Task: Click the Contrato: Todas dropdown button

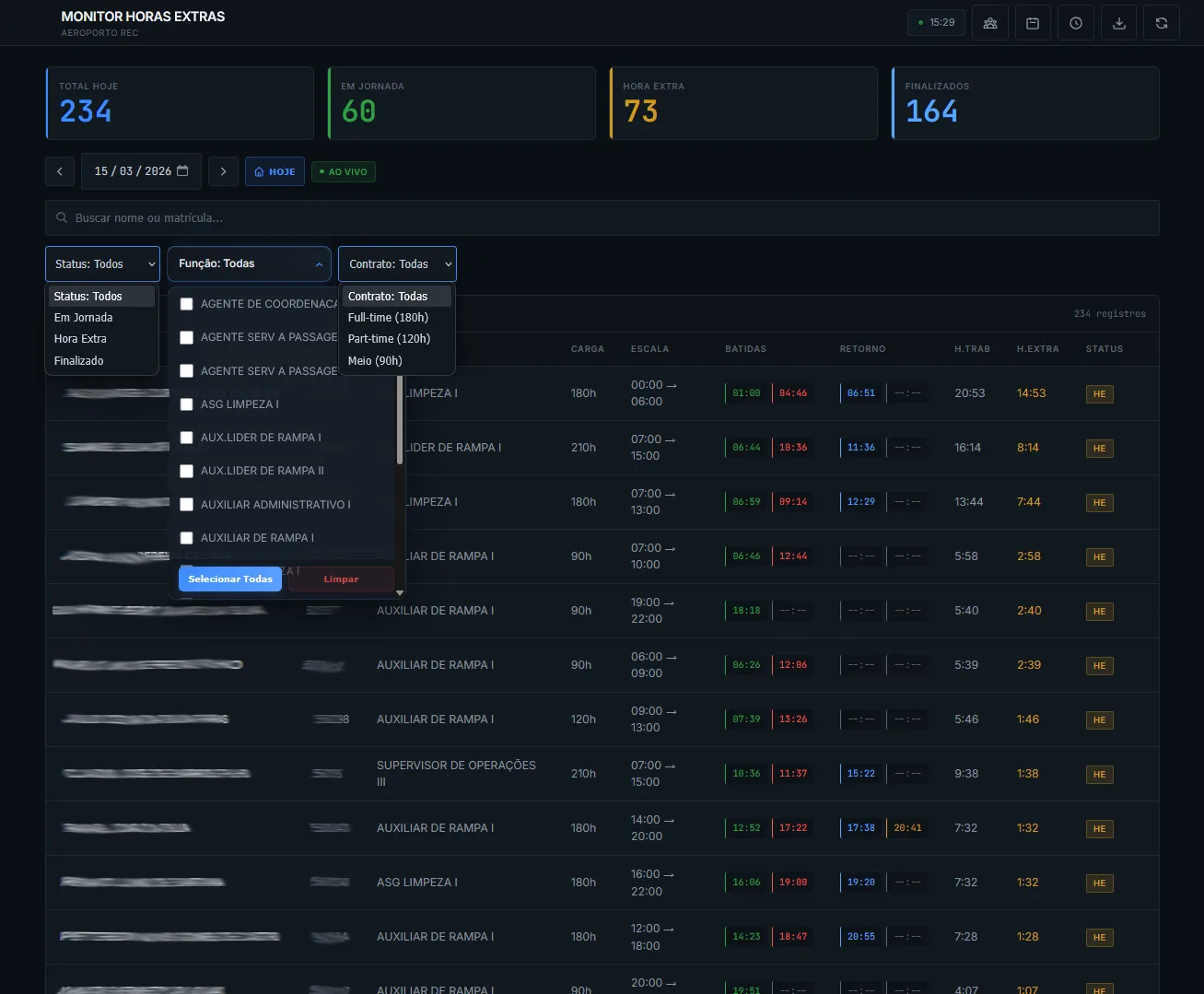Action: 397,264
